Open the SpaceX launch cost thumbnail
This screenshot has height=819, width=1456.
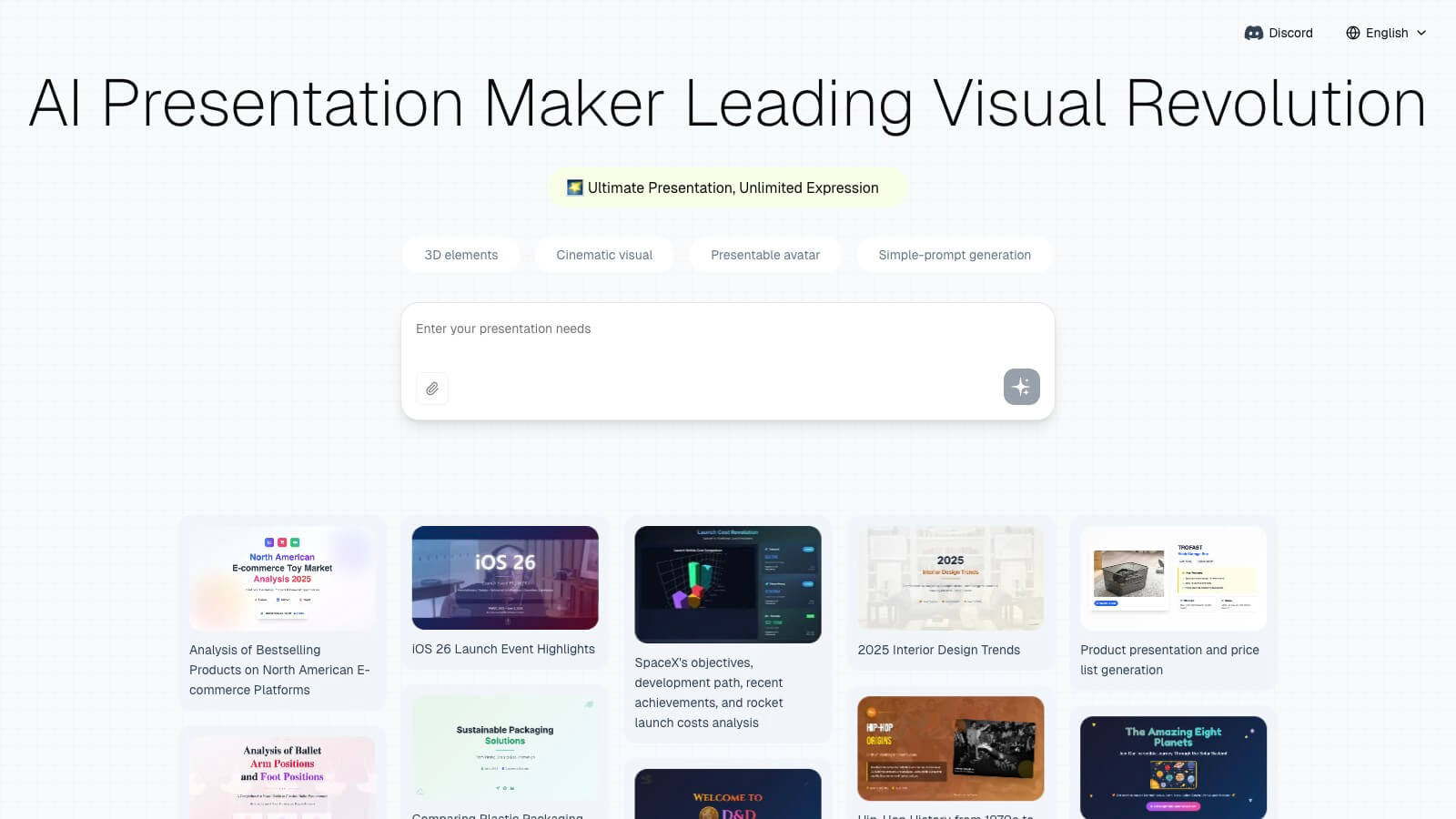pyautogui.click(x=728, y=584)
